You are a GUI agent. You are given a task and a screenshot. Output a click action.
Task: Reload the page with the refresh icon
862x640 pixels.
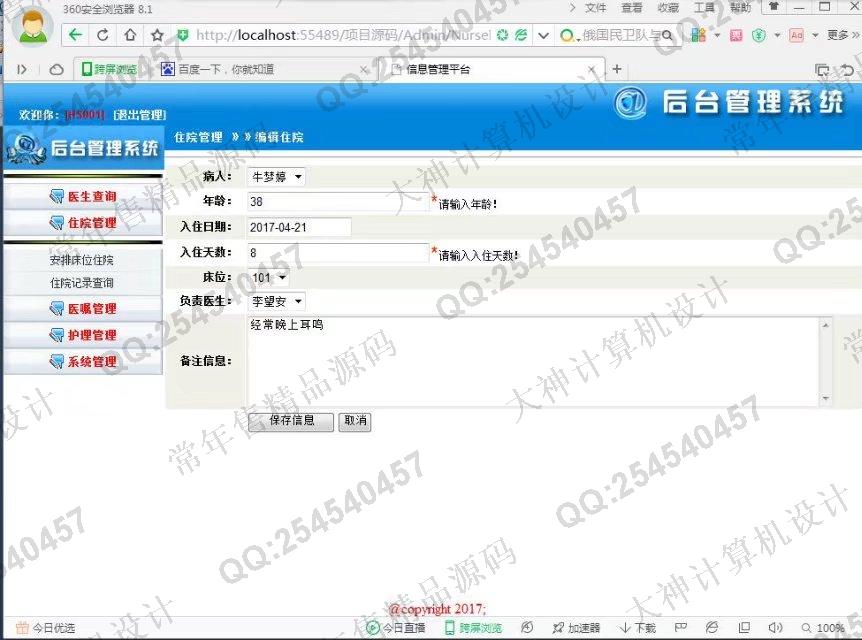(103, 35)
